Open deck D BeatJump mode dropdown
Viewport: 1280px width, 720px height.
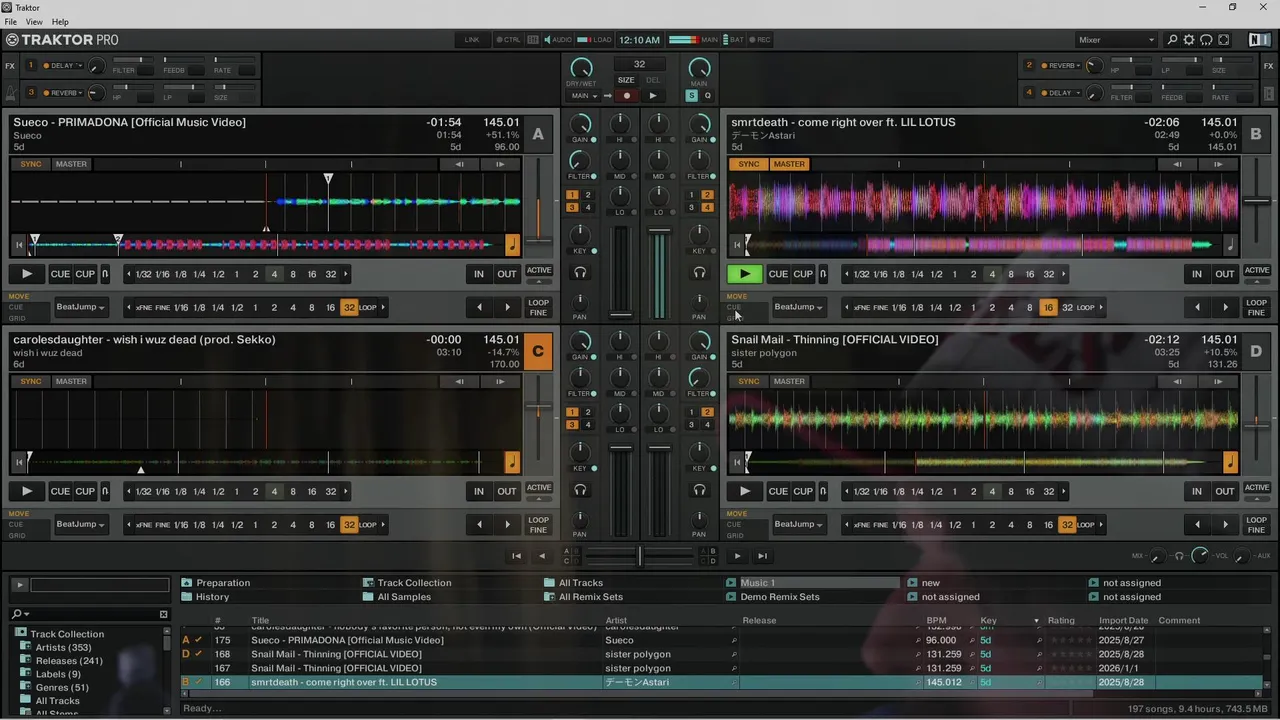tap(798, 524)
